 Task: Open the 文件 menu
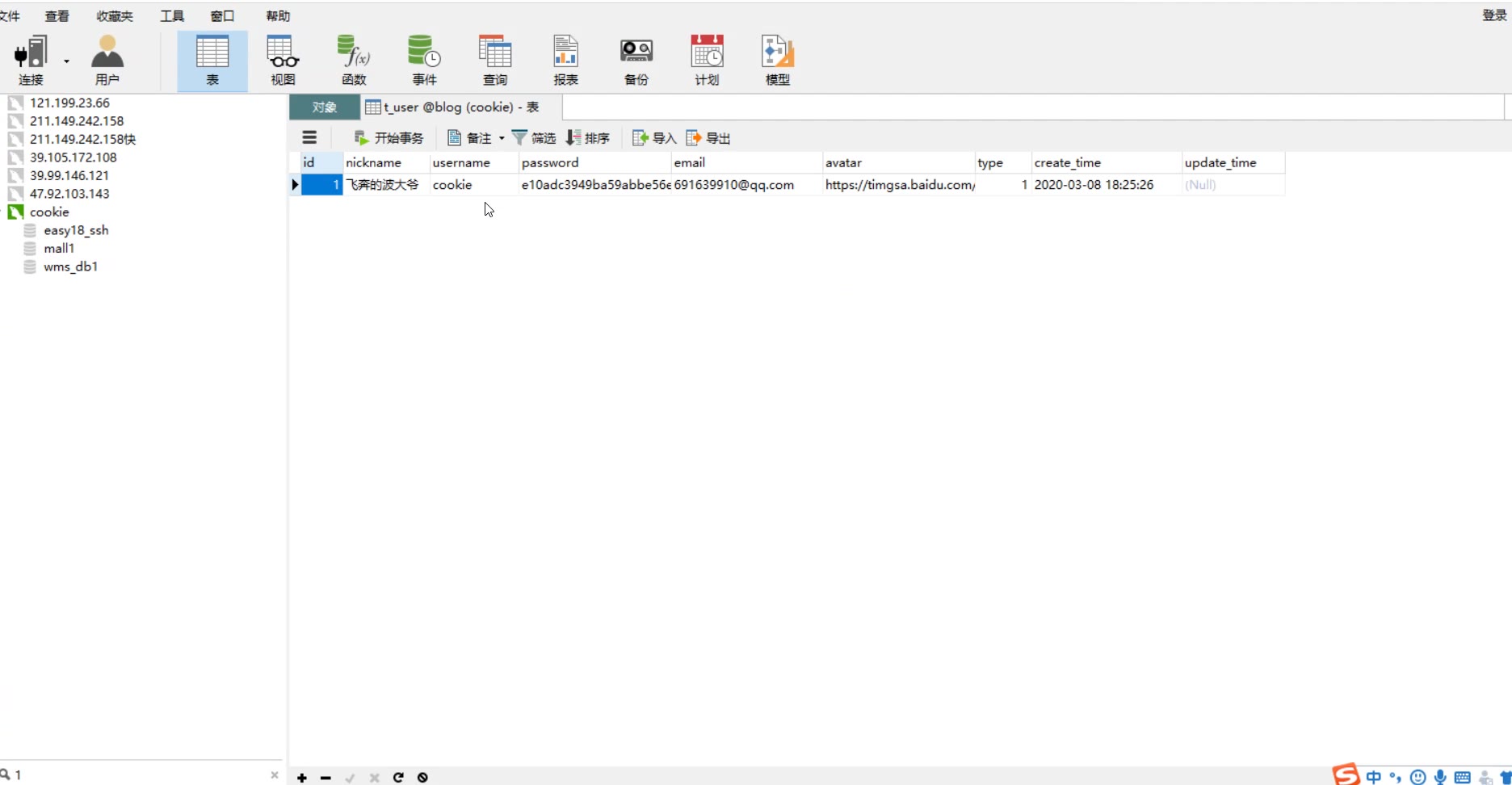coord(10,16)
